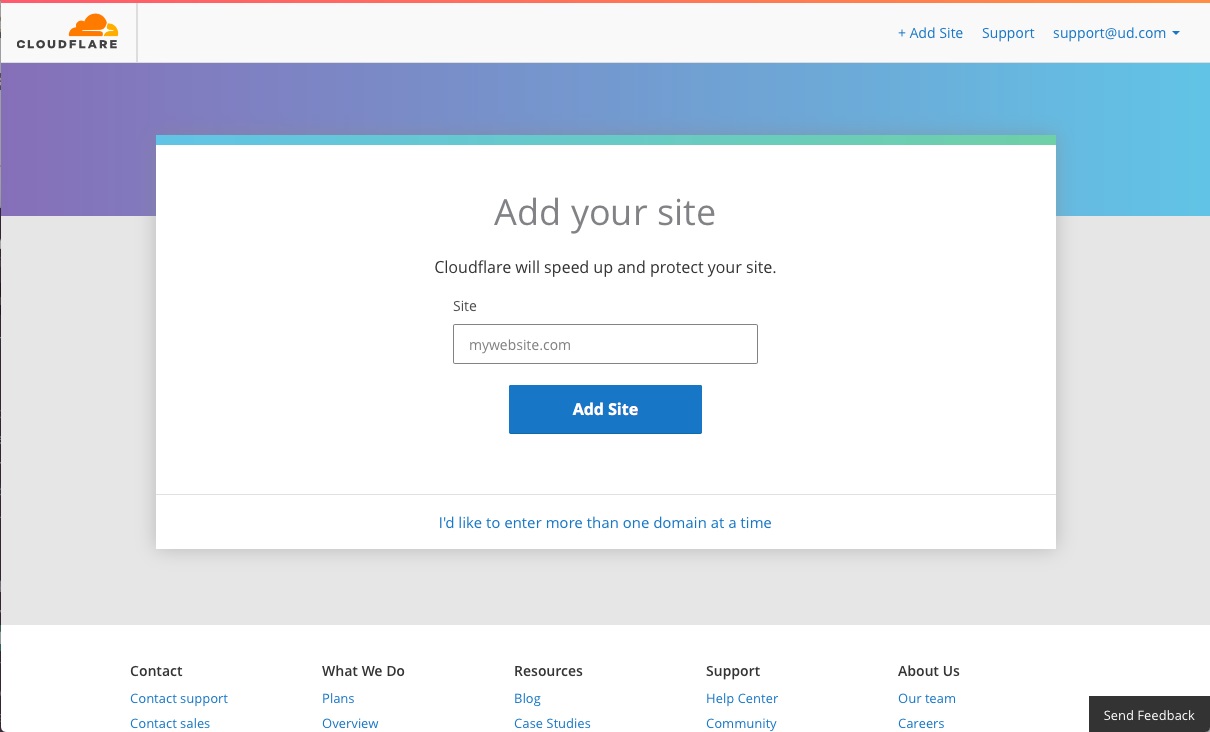Open the Case Studies footer link
Image resolution: width=1210 pixels, height=732 pixels.
tap(552, 723)
